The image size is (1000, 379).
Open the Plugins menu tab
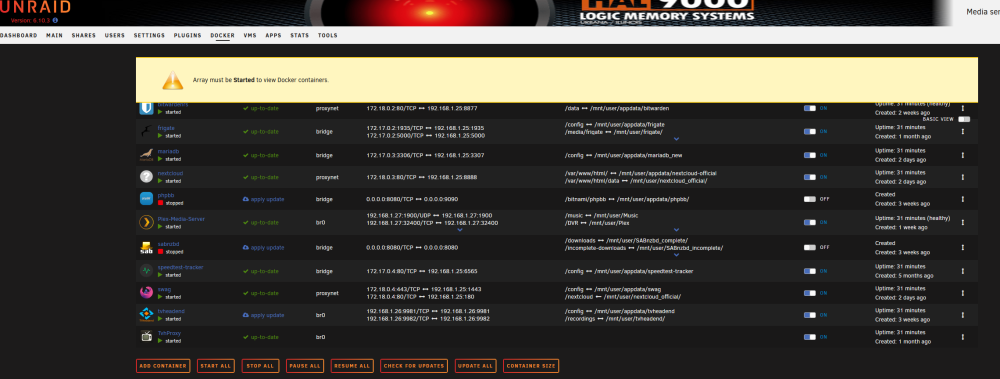188,35
